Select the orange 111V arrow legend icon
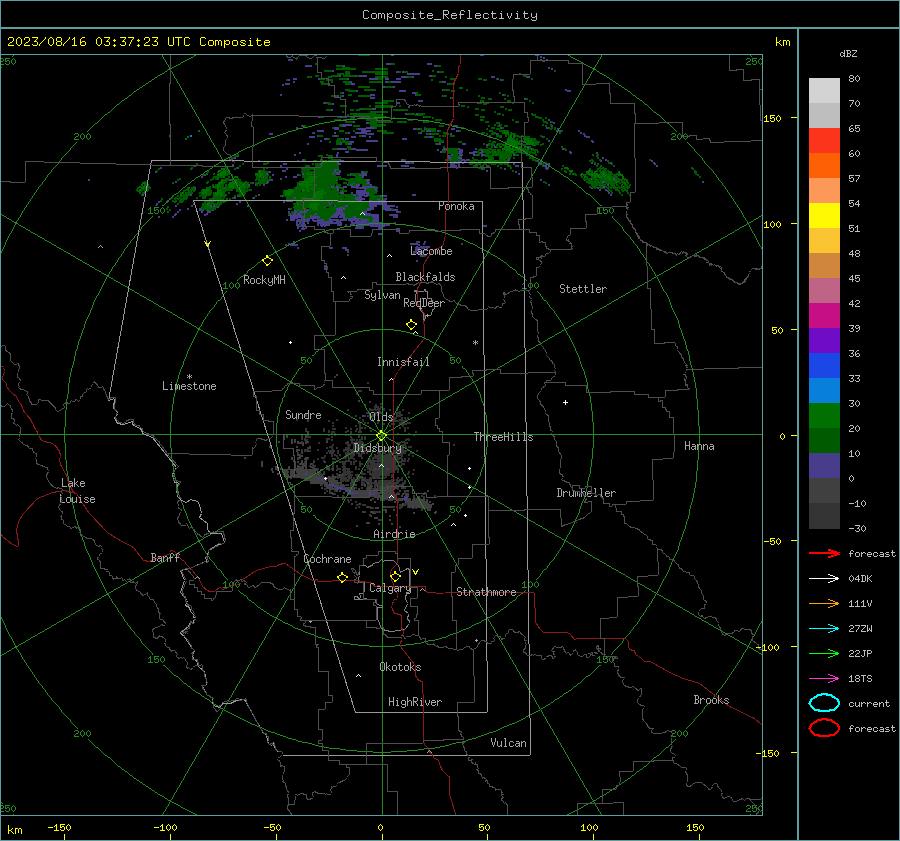Viewport: 900px width, 841px height. tap(824, 603)
